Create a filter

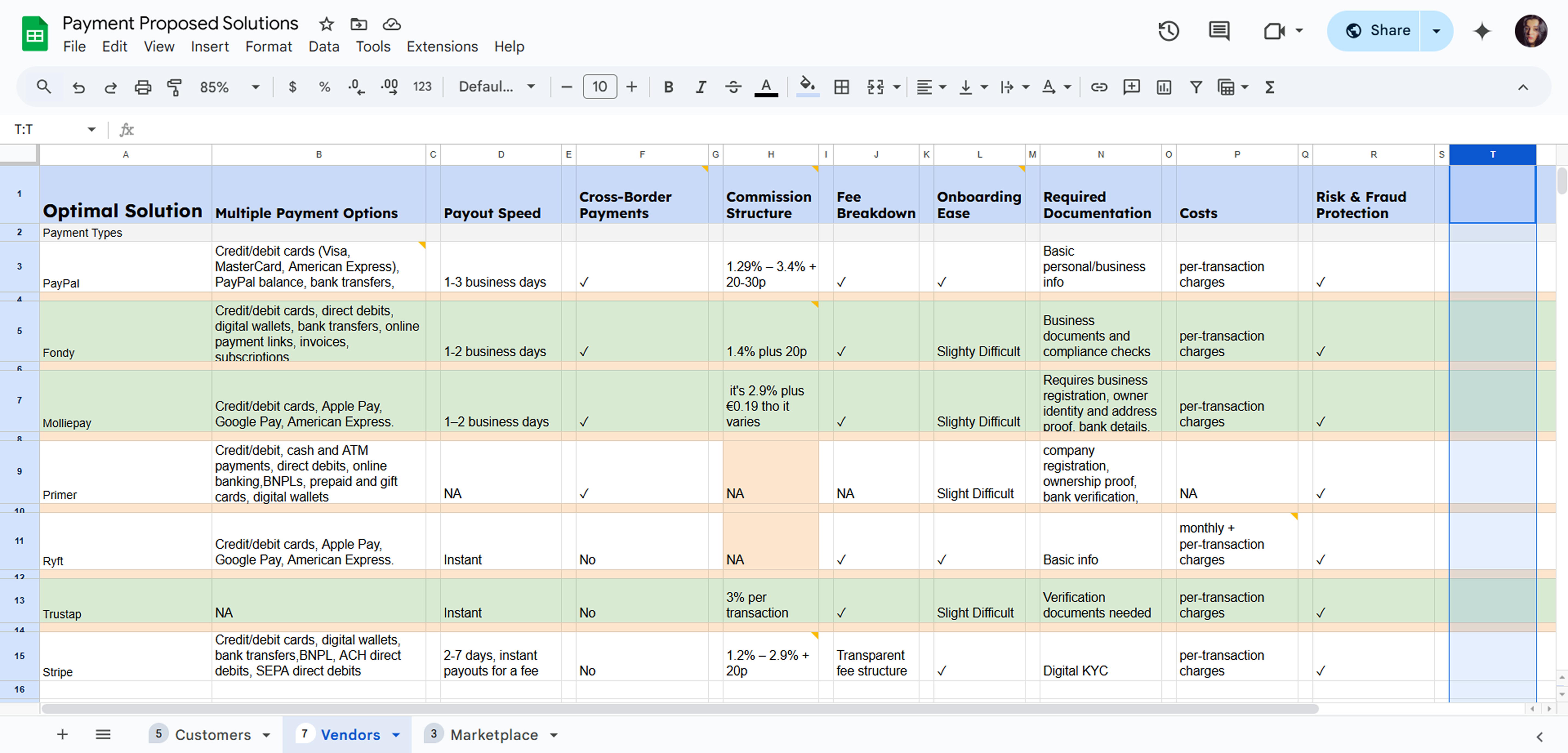click(x=1196, y=87)
